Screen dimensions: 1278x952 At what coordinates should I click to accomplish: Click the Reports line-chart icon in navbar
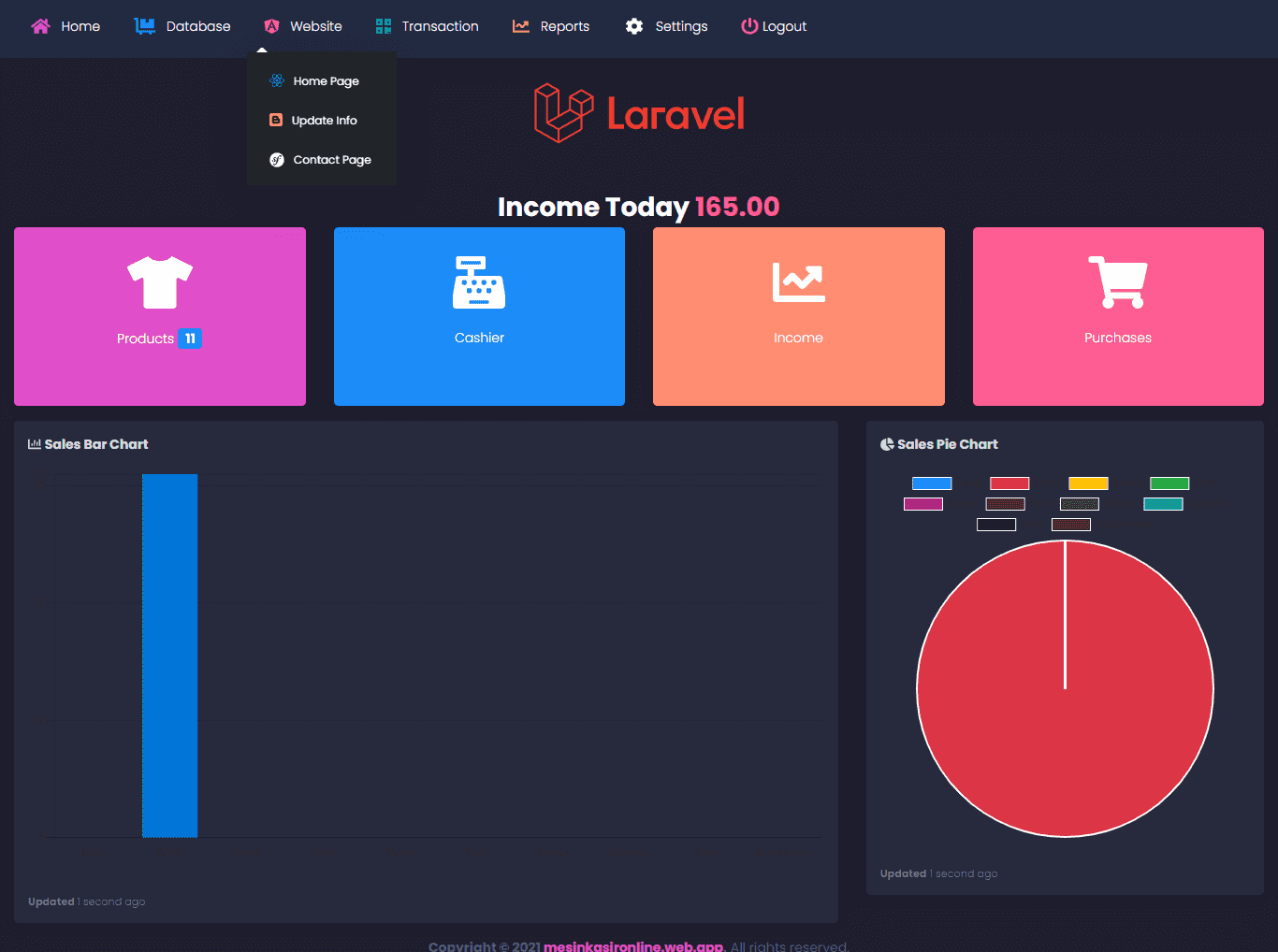[x=521, y=26]
